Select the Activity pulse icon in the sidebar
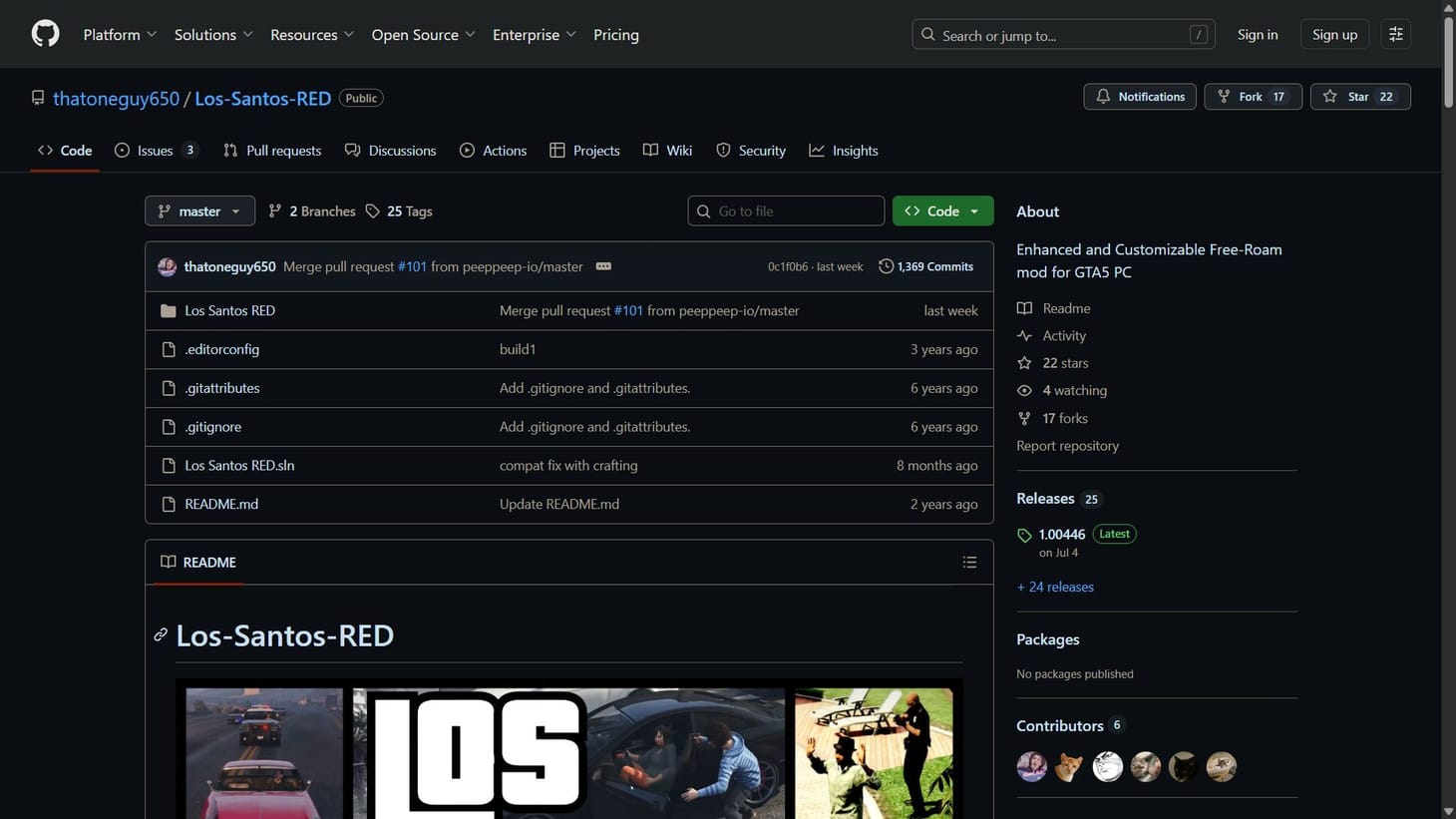Screen dimensions: 1456x819 [x=1024, y=335]
